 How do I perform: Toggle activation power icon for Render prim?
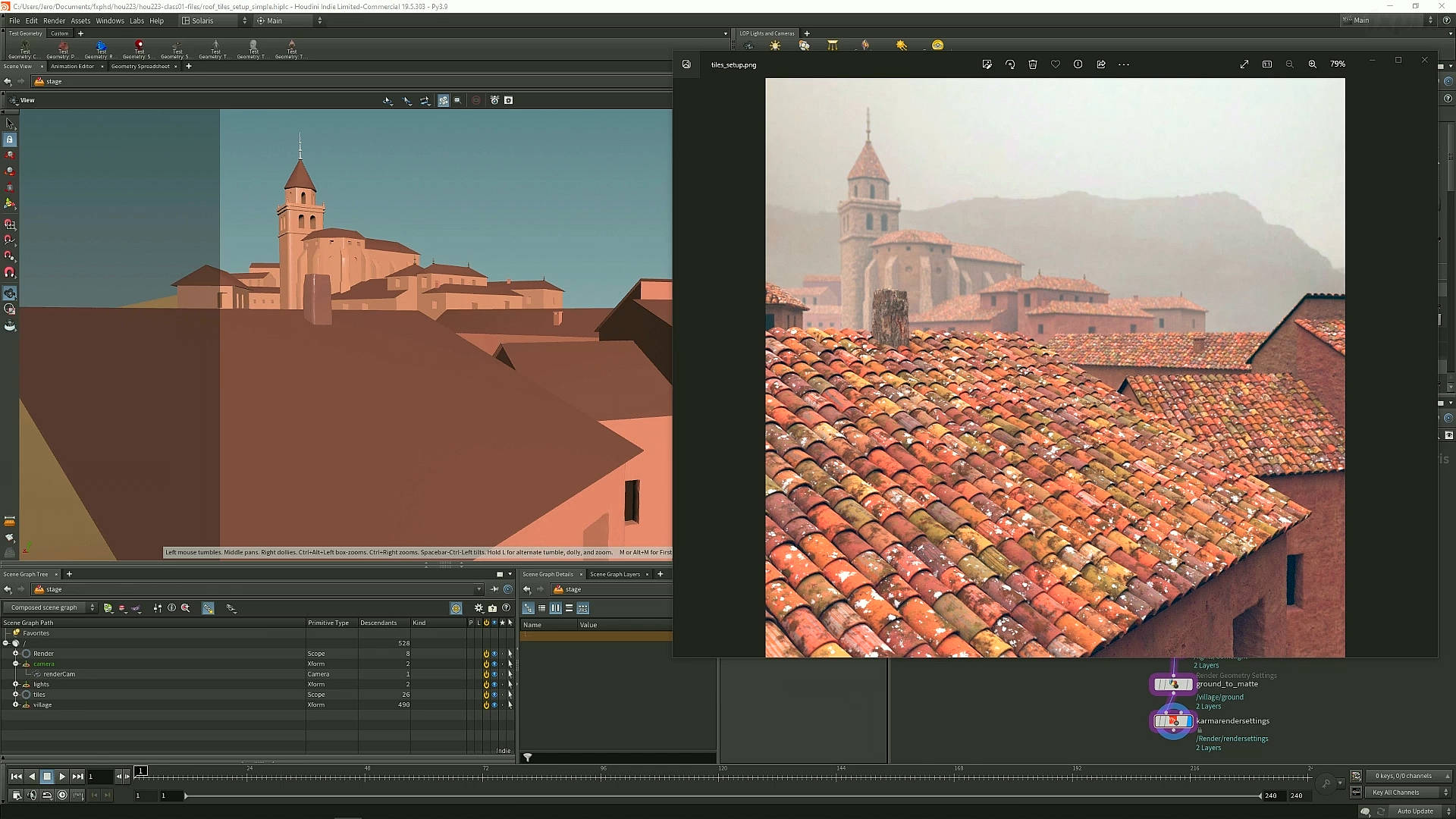(x=486, y=654)
